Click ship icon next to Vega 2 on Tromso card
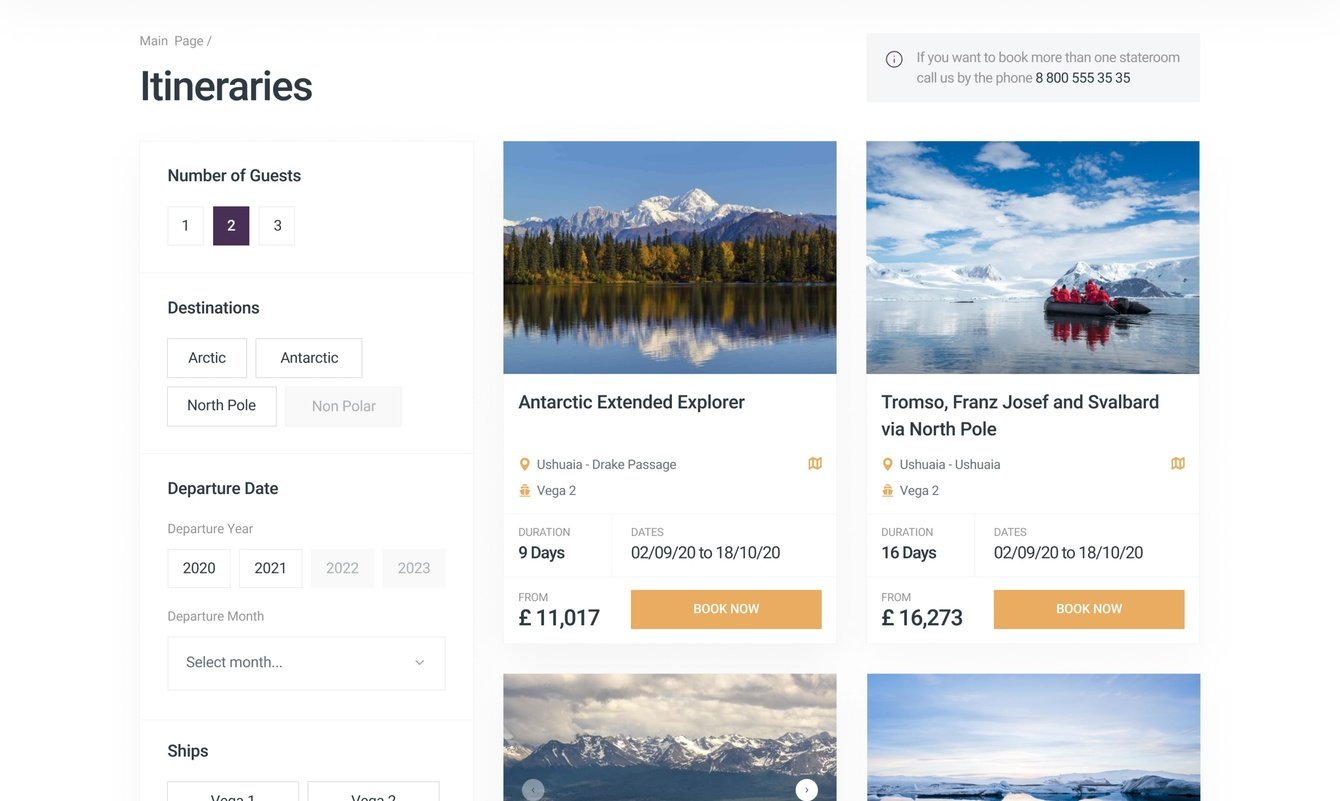This screenshot has height=801, width=1340. [887, 491]
